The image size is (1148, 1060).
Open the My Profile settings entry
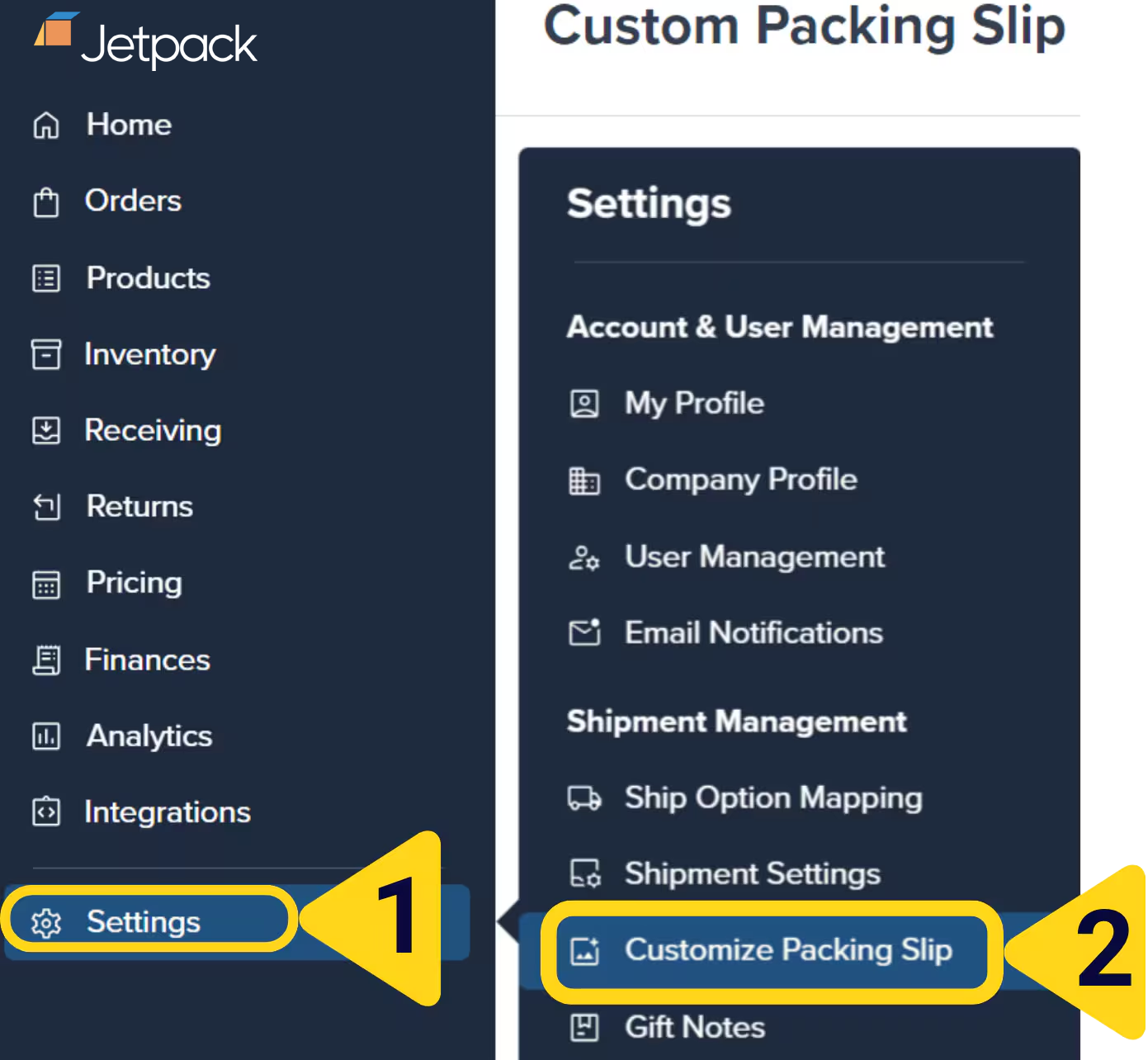[694, 404]
